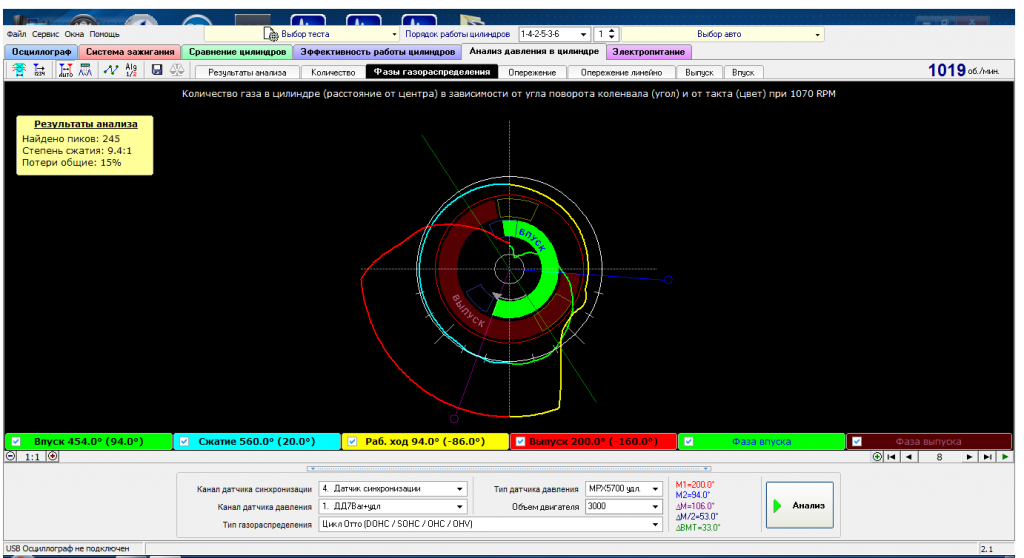This screenshot has height=558, width=1024.
Task: Switch to Эффективность работы цилиндров tab
Action: 377,52
